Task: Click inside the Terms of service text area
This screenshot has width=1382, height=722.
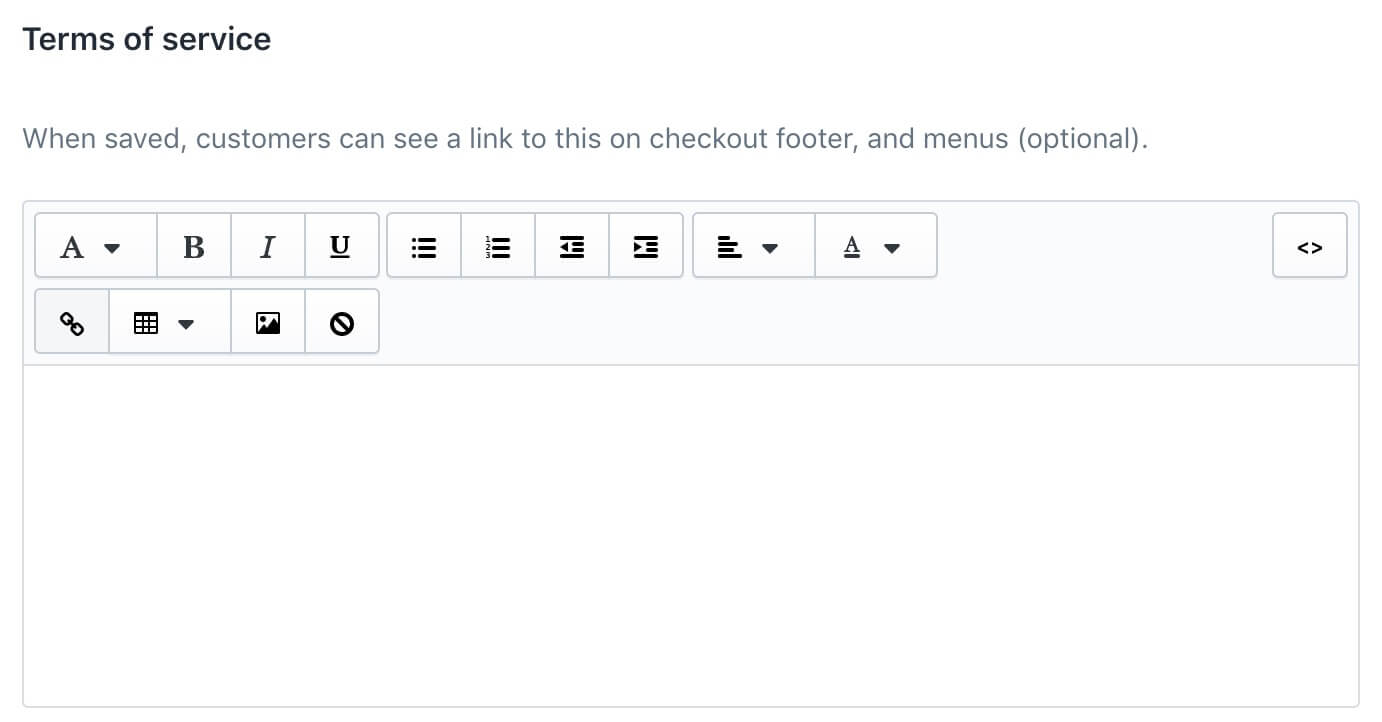Action: pyautogui.click(x=691, y=536)
